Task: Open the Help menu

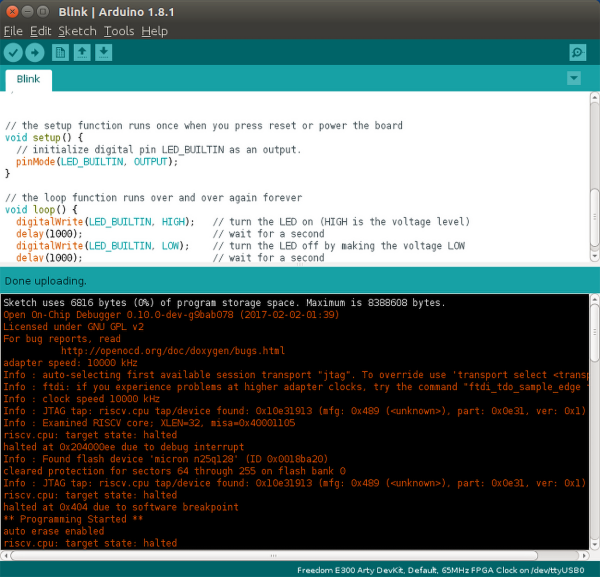Action: 154,31
